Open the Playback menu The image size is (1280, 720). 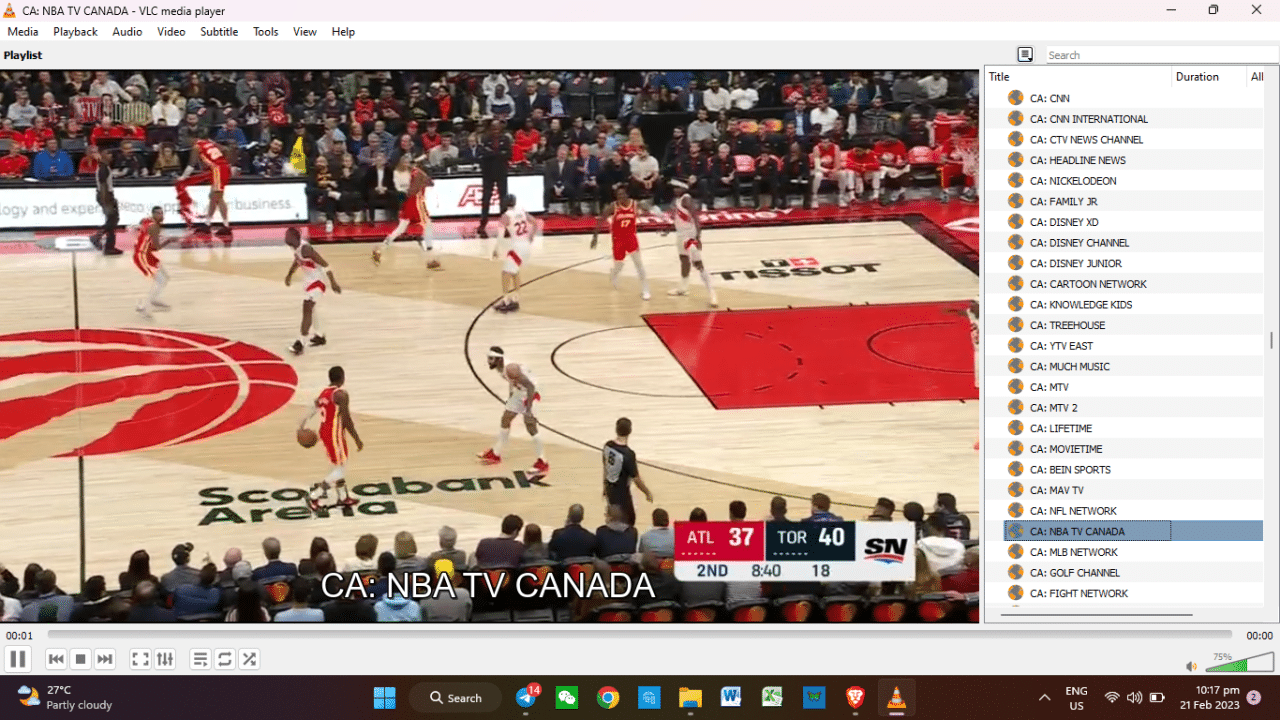tap(75, 32)
